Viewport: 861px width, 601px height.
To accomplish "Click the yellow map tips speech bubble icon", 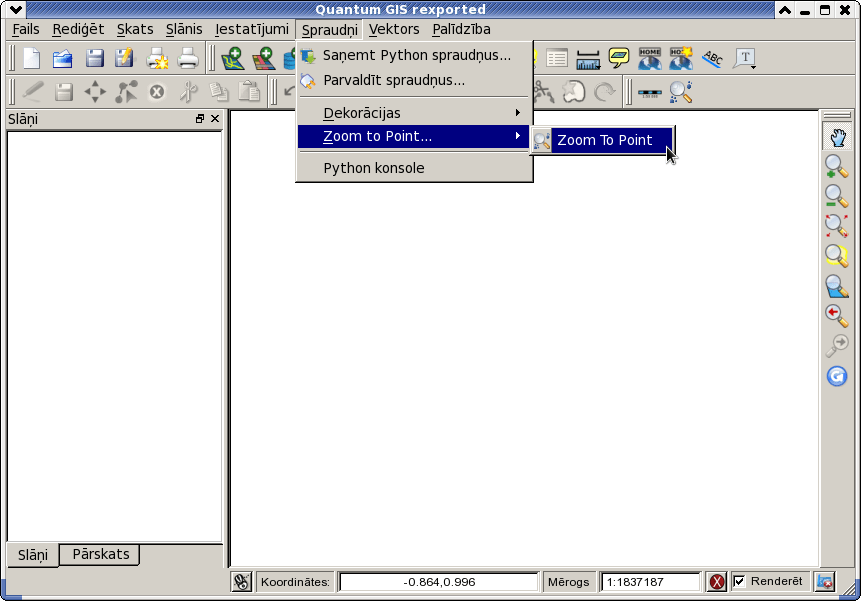I will (x=619, y=58).
